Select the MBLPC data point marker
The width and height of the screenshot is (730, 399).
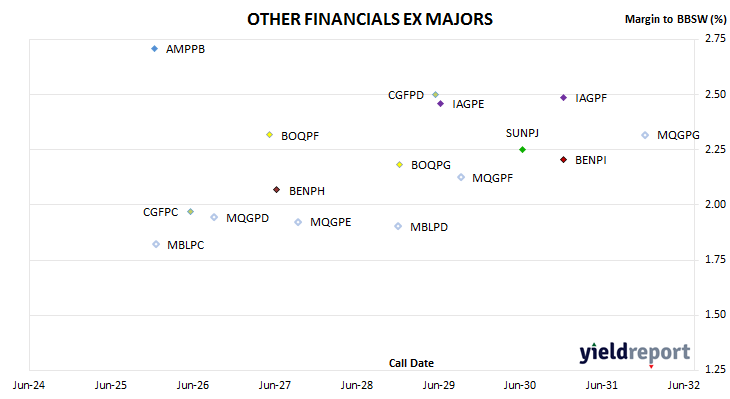(x=156, y=244)
